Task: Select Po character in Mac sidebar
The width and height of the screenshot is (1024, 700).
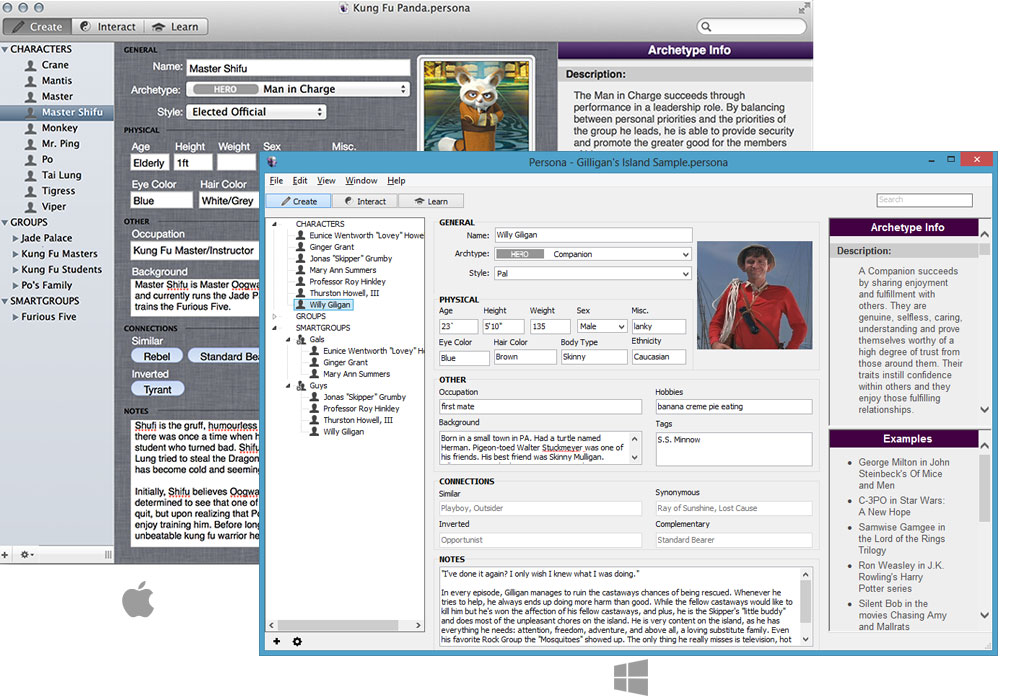Action: [47, 159]
